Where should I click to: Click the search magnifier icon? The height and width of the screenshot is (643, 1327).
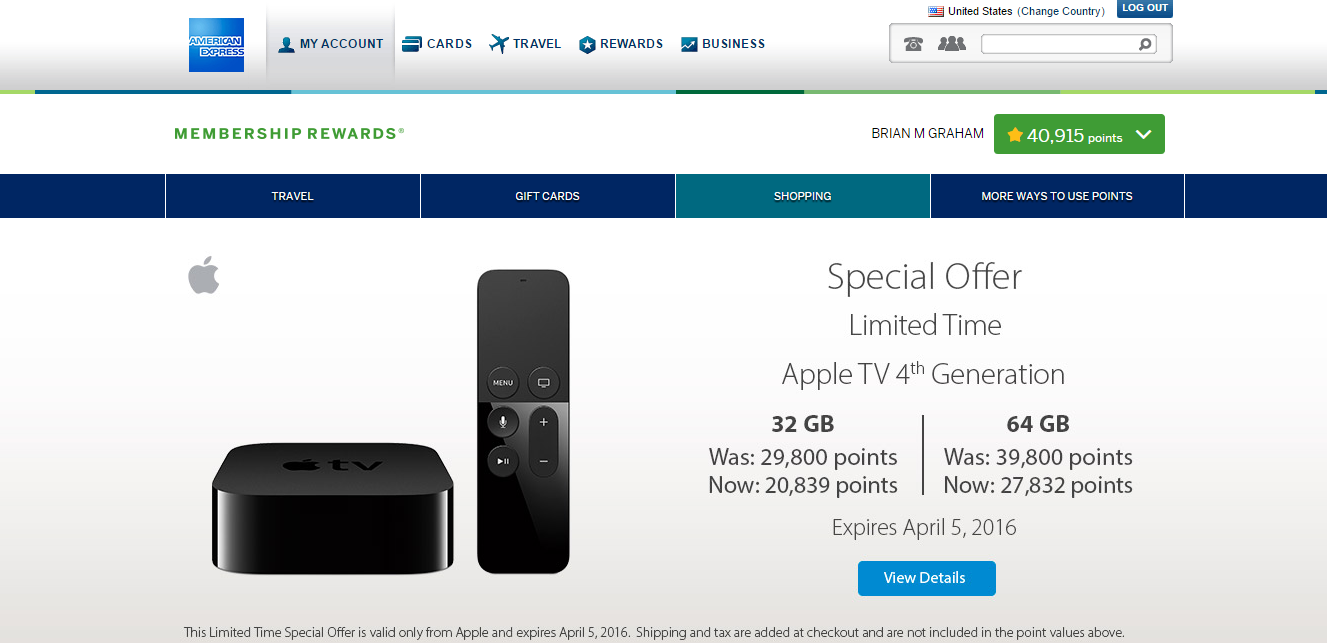point(1144,44)
